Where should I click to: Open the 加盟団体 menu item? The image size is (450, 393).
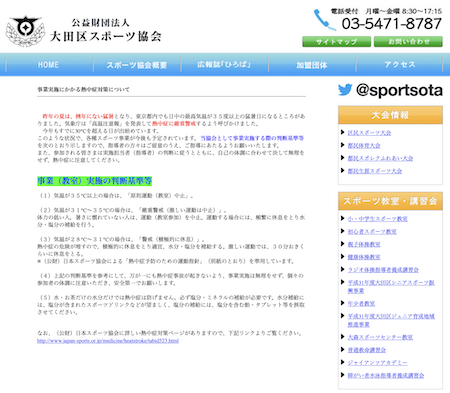point(312,65)
